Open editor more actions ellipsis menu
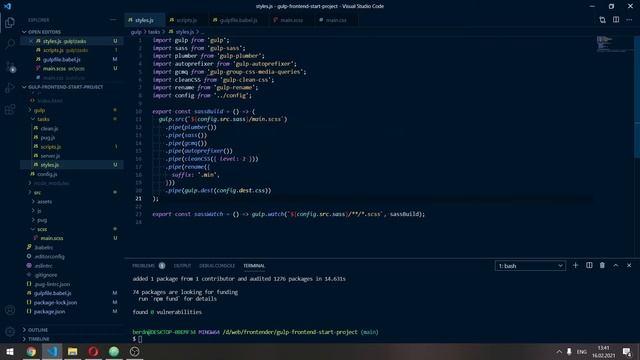640x360 pixels. pyautogui.click(x=629, y=20)
